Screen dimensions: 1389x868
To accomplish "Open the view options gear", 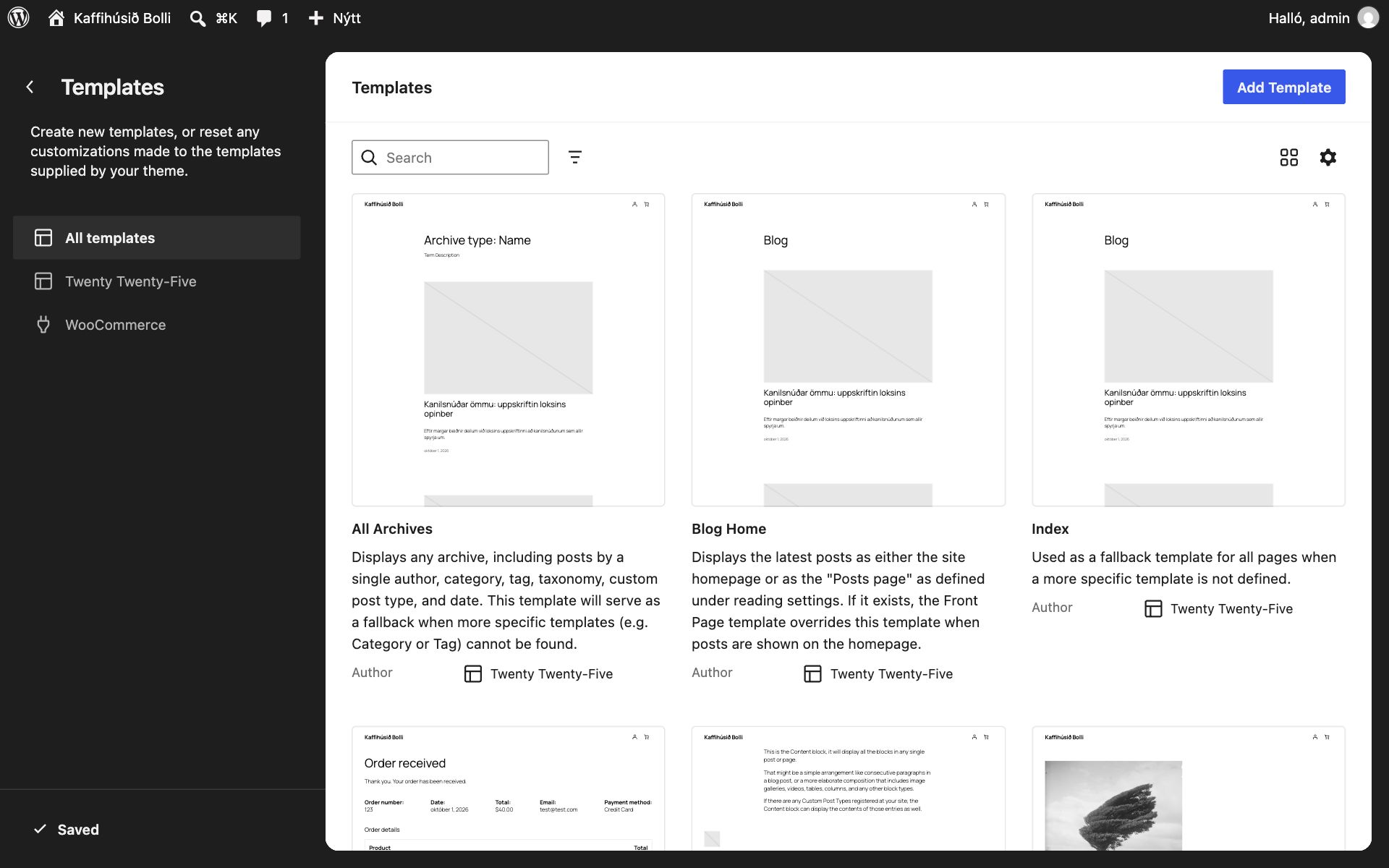I will [x=1328, y=157].
